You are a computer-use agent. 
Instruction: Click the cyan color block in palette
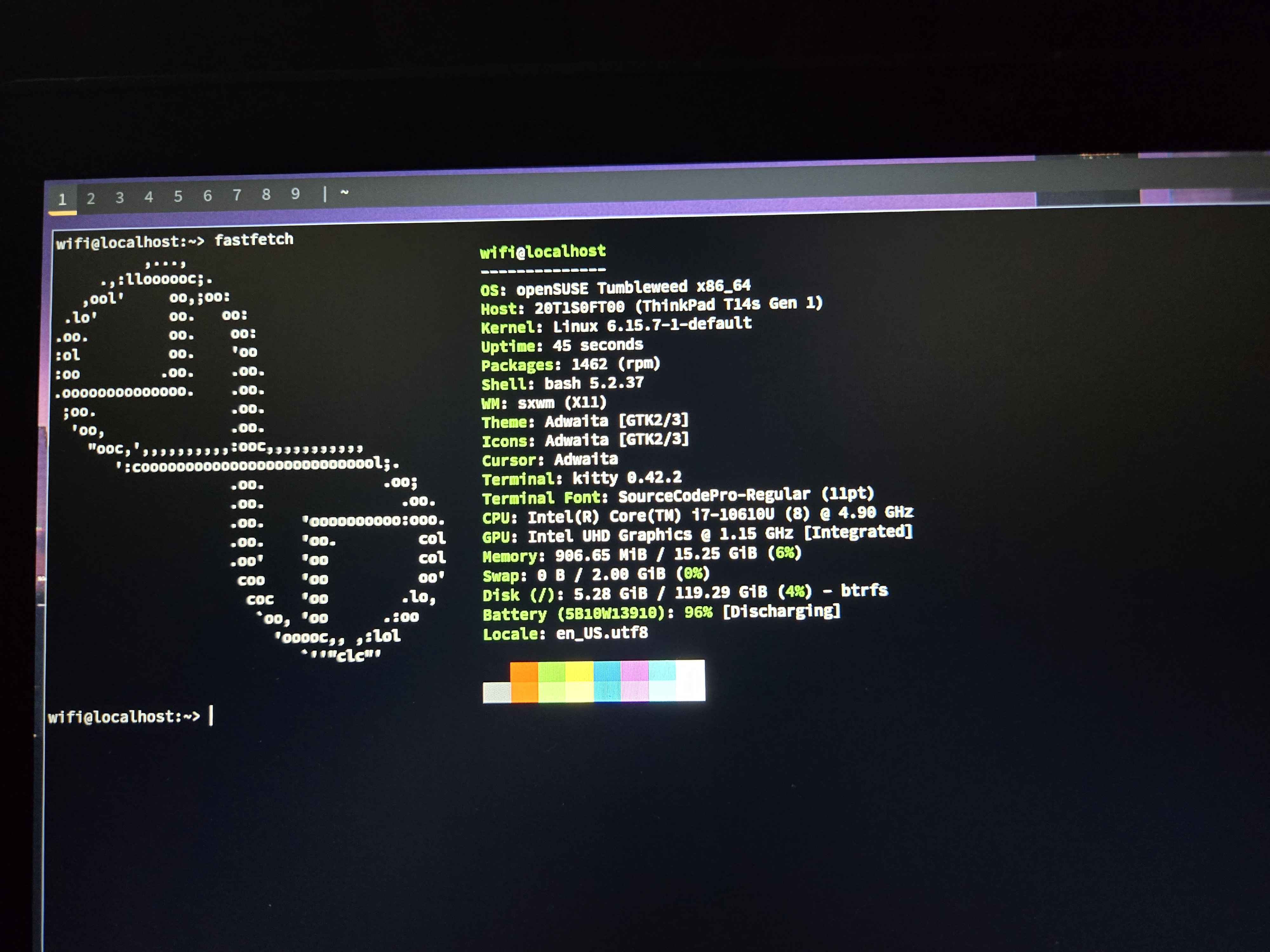[x=662, y=681]
